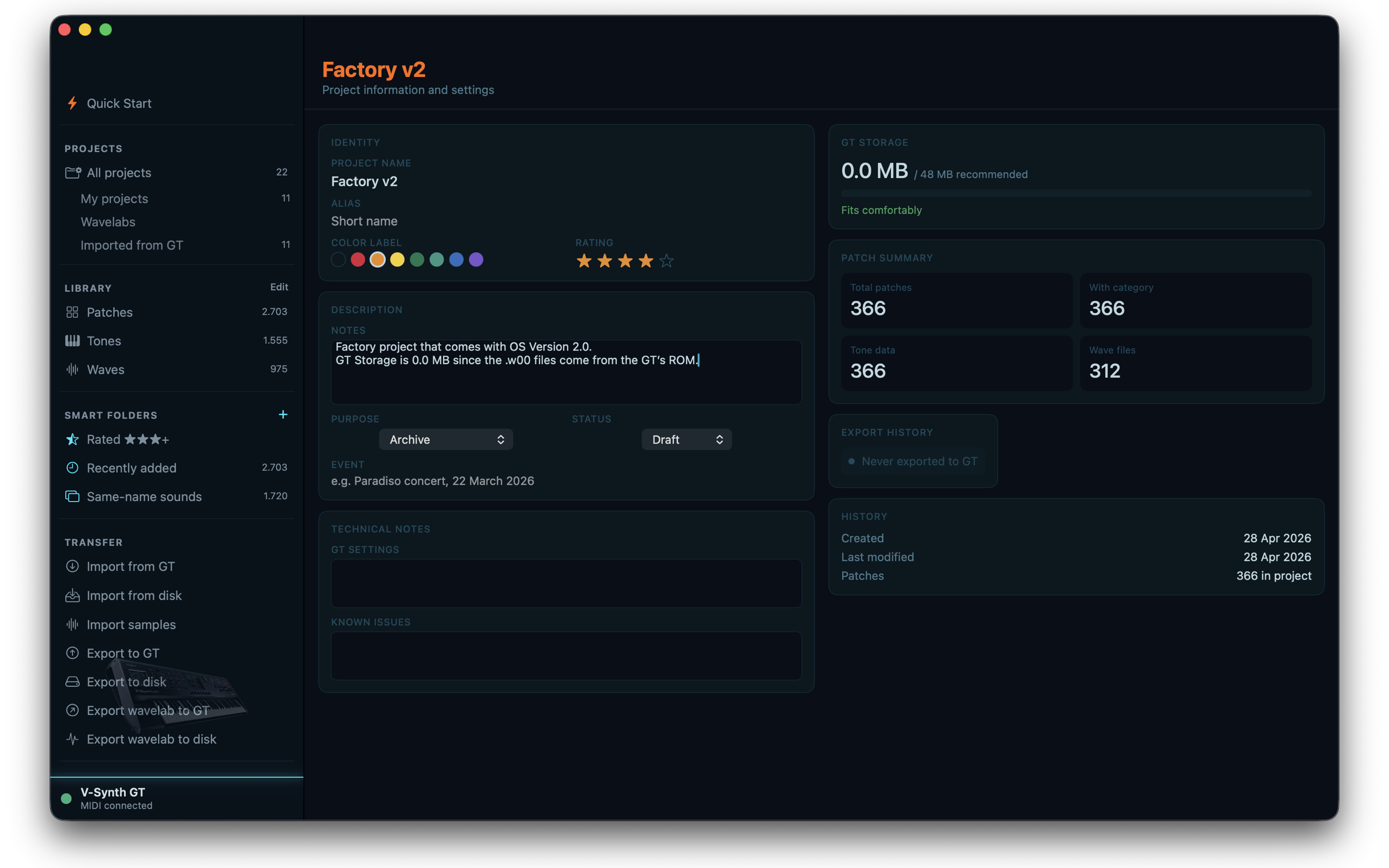Click the With category 366 card
1389x868 pixels.
[1196, 301]
